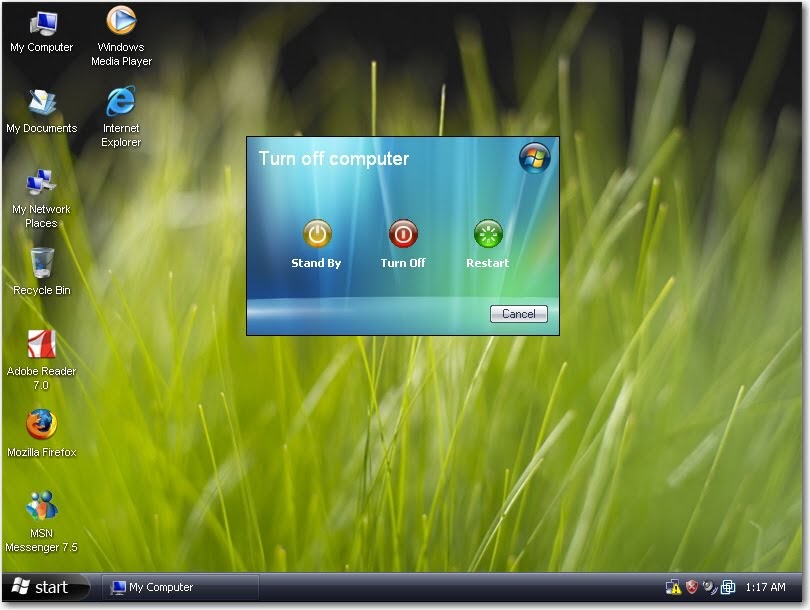
Task: Open My Documents
Action: click(40, 103)
